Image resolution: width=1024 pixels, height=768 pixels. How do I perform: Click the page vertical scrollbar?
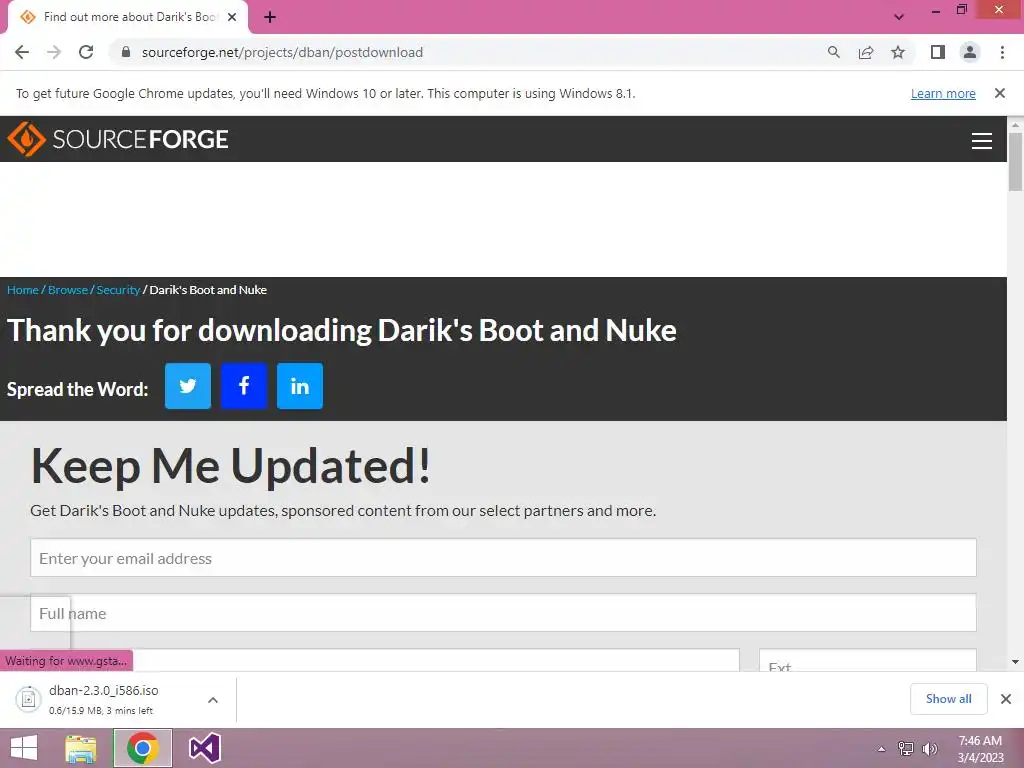pos(1015,162)
